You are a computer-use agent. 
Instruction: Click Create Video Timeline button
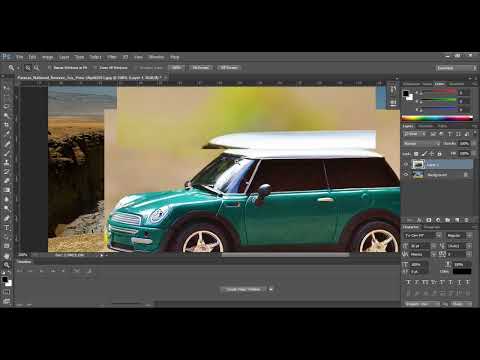click(243, 289)
